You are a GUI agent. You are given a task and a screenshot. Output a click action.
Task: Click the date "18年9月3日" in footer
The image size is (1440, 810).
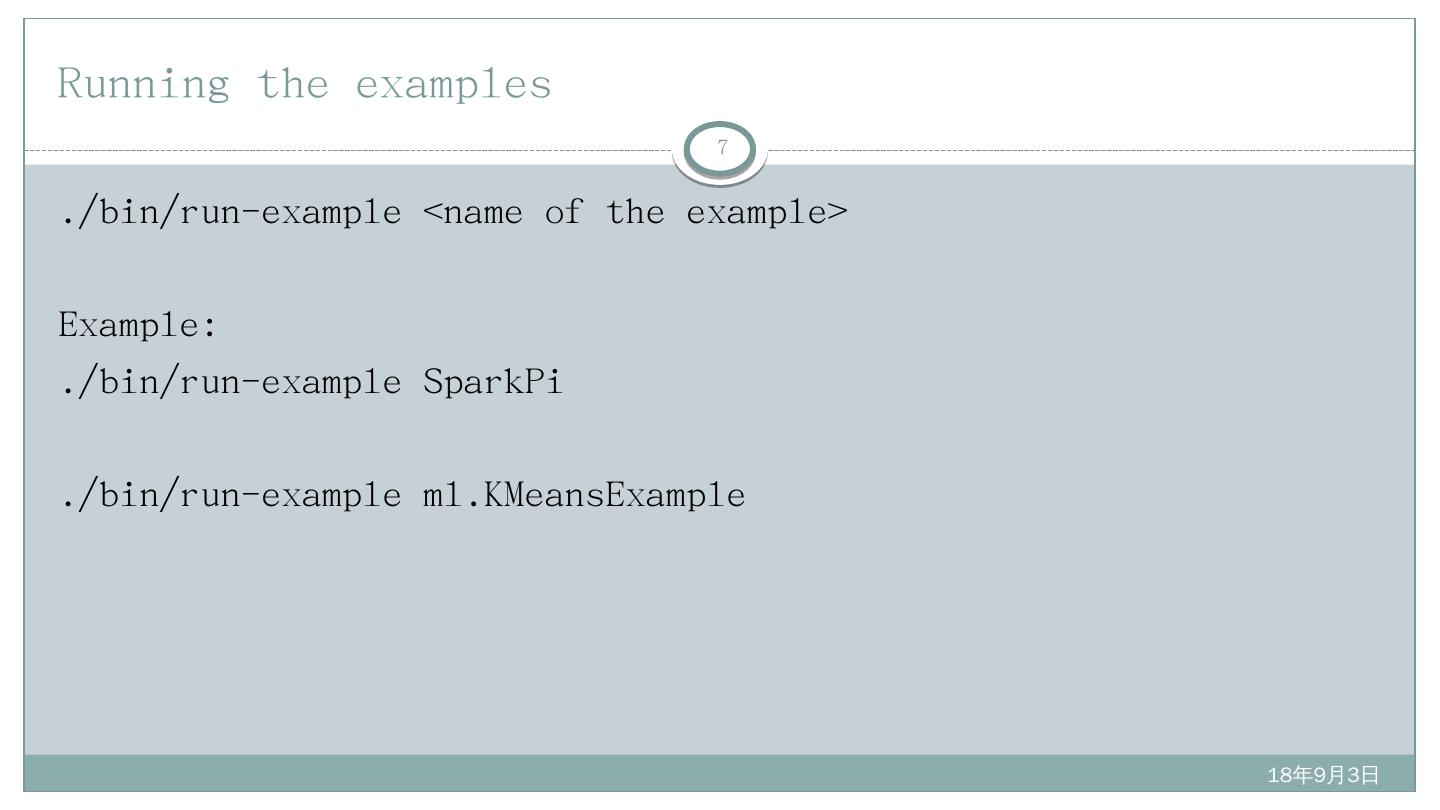point(1322,775)
